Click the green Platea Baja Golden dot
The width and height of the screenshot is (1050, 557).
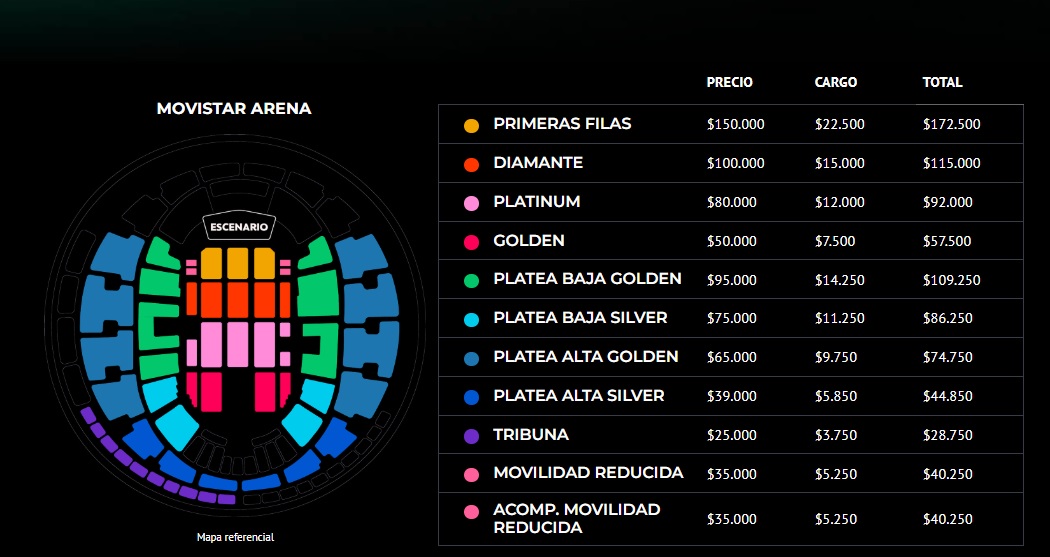tap(472, 281)
